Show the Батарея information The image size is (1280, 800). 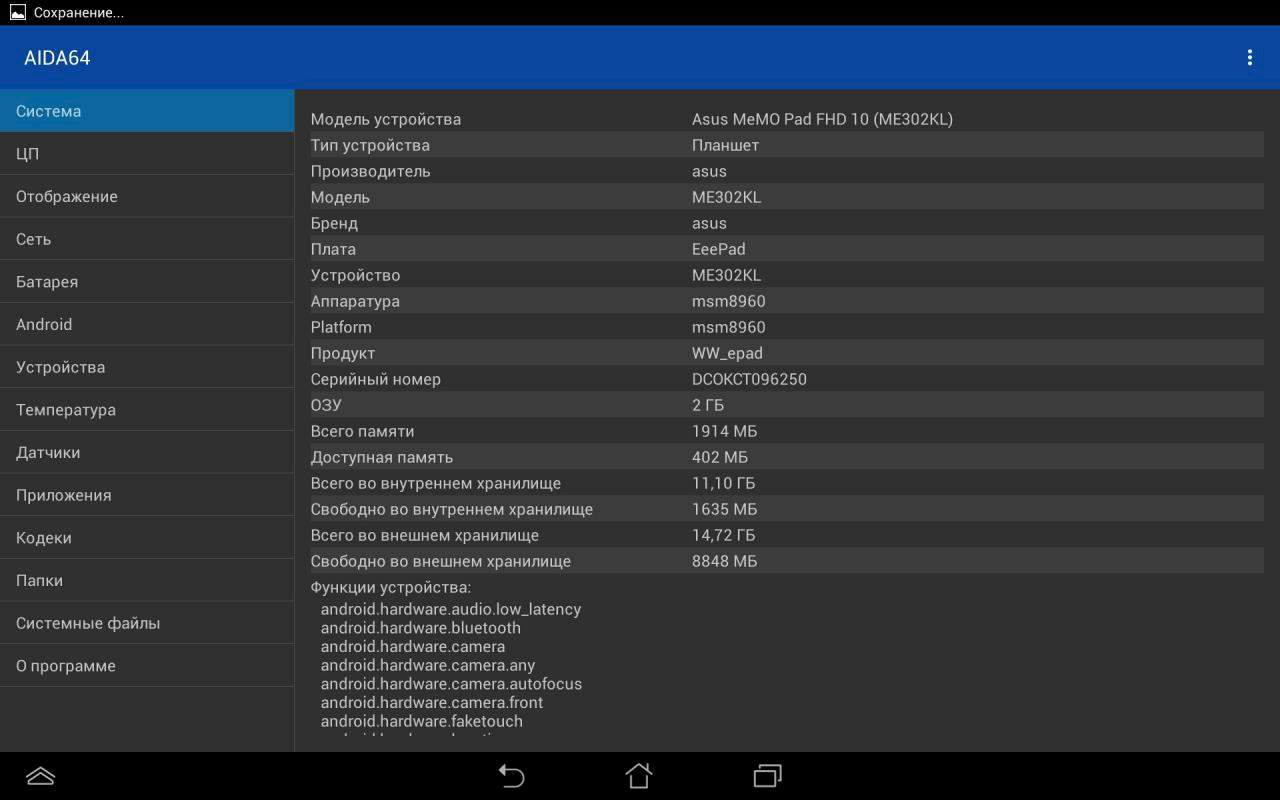point(147,282)
